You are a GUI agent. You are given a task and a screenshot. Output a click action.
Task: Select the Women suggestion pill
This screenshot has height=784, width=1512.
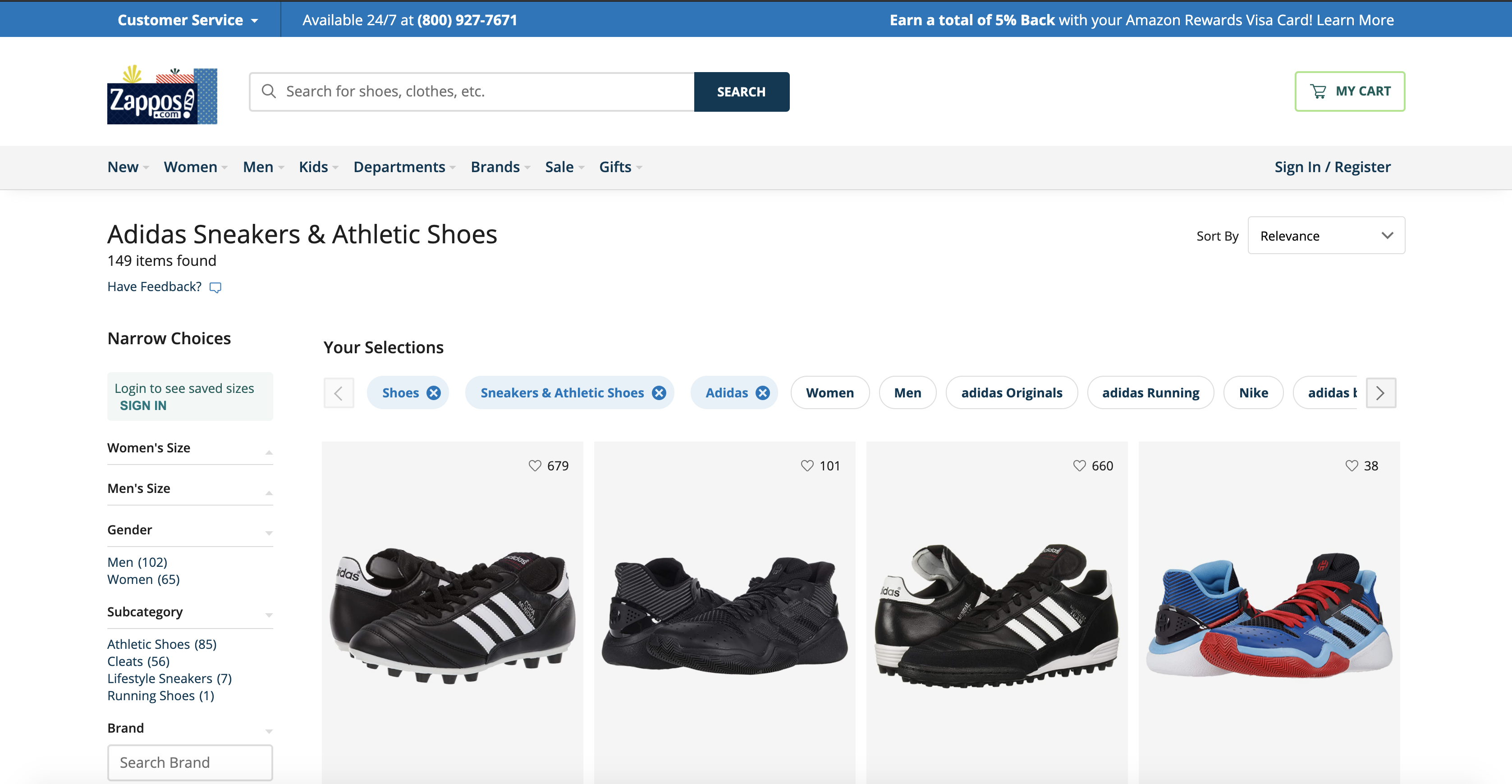[x=830, y=393]
